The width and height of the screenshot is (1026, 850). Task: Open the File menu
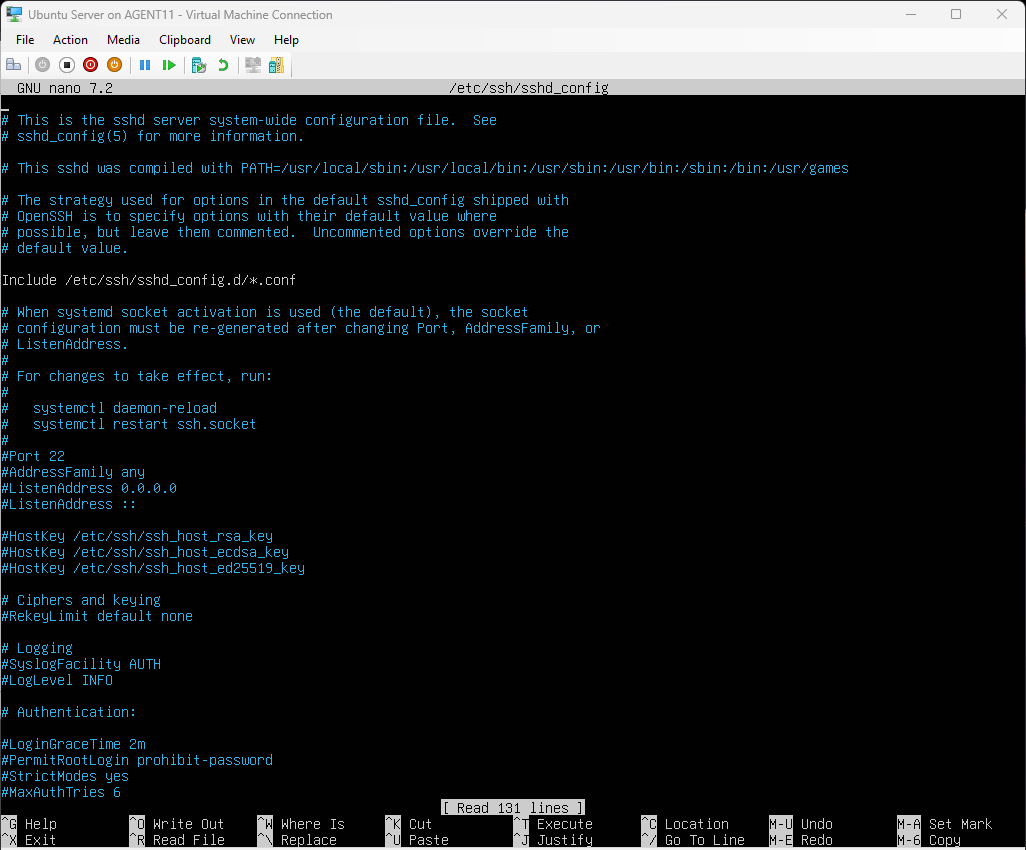pyautogui.click(x=25, y=40)
